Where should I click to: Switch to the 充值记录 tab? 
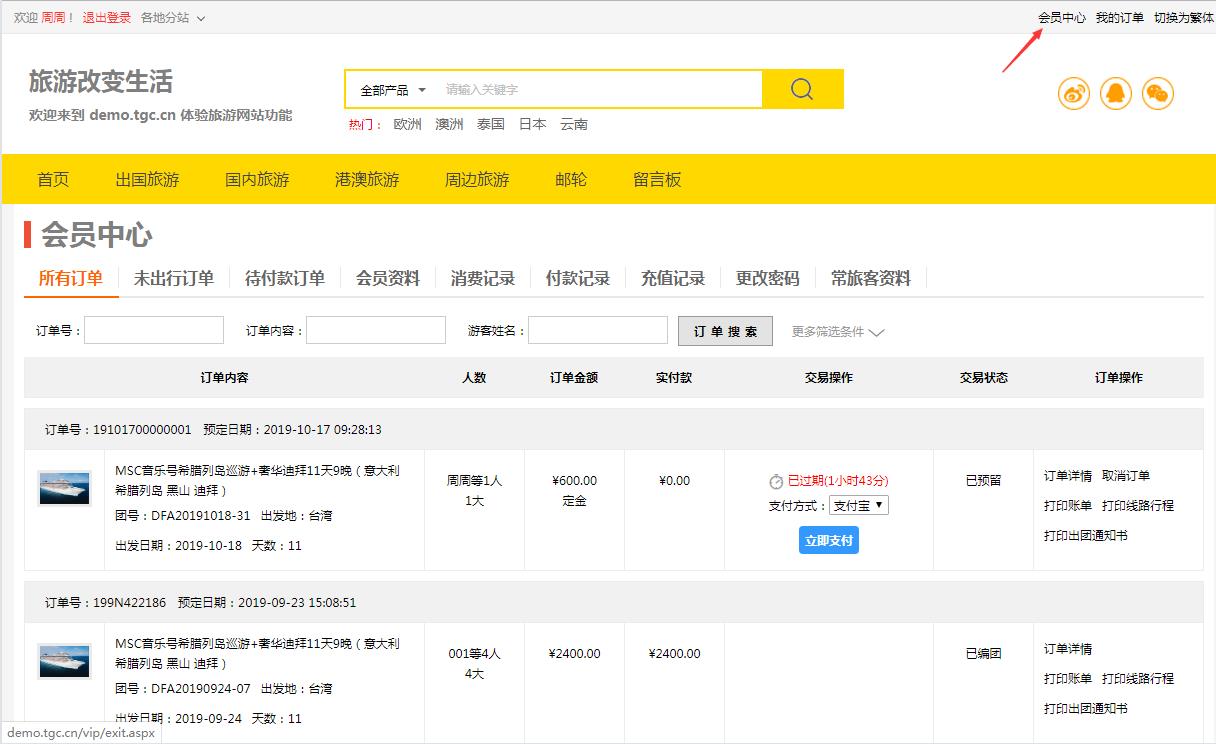pos(673,279)
